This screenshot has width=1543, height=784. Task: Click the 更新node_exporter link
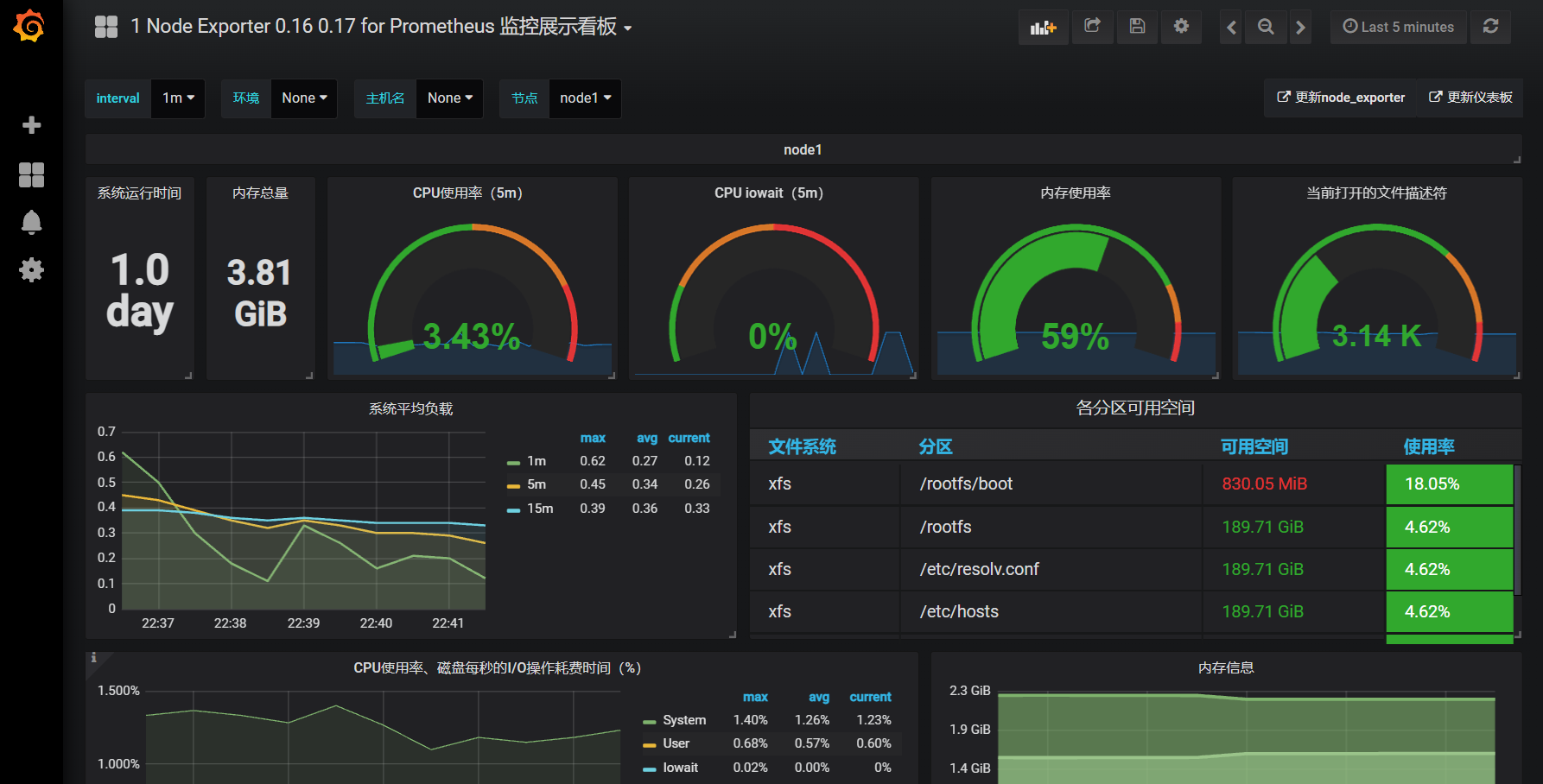click(x=1341, y=98)
